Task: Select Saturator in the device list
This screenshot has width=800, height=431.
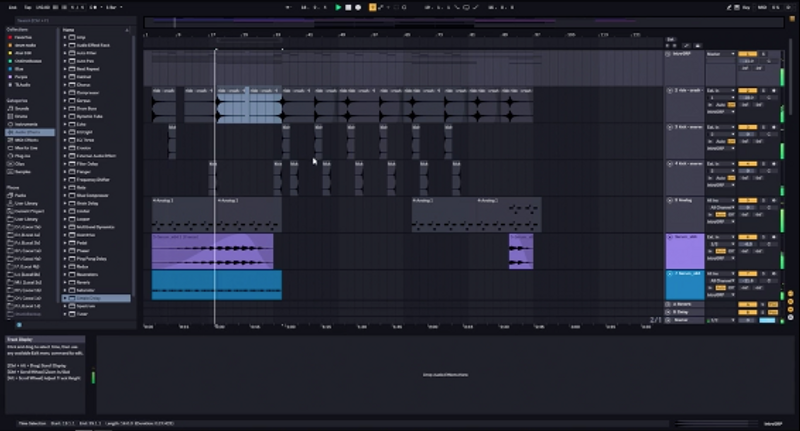Action: [85, 290]
